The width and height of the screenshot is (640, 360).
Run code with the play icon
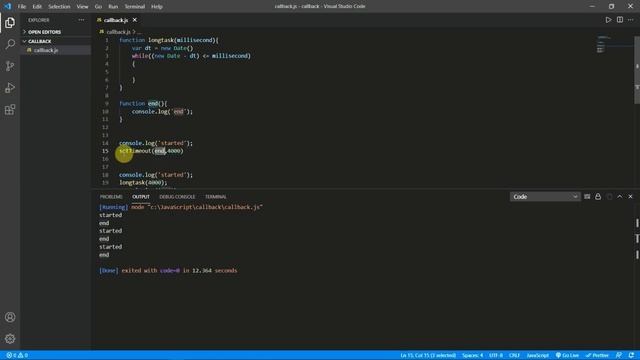tap(608, 20)
